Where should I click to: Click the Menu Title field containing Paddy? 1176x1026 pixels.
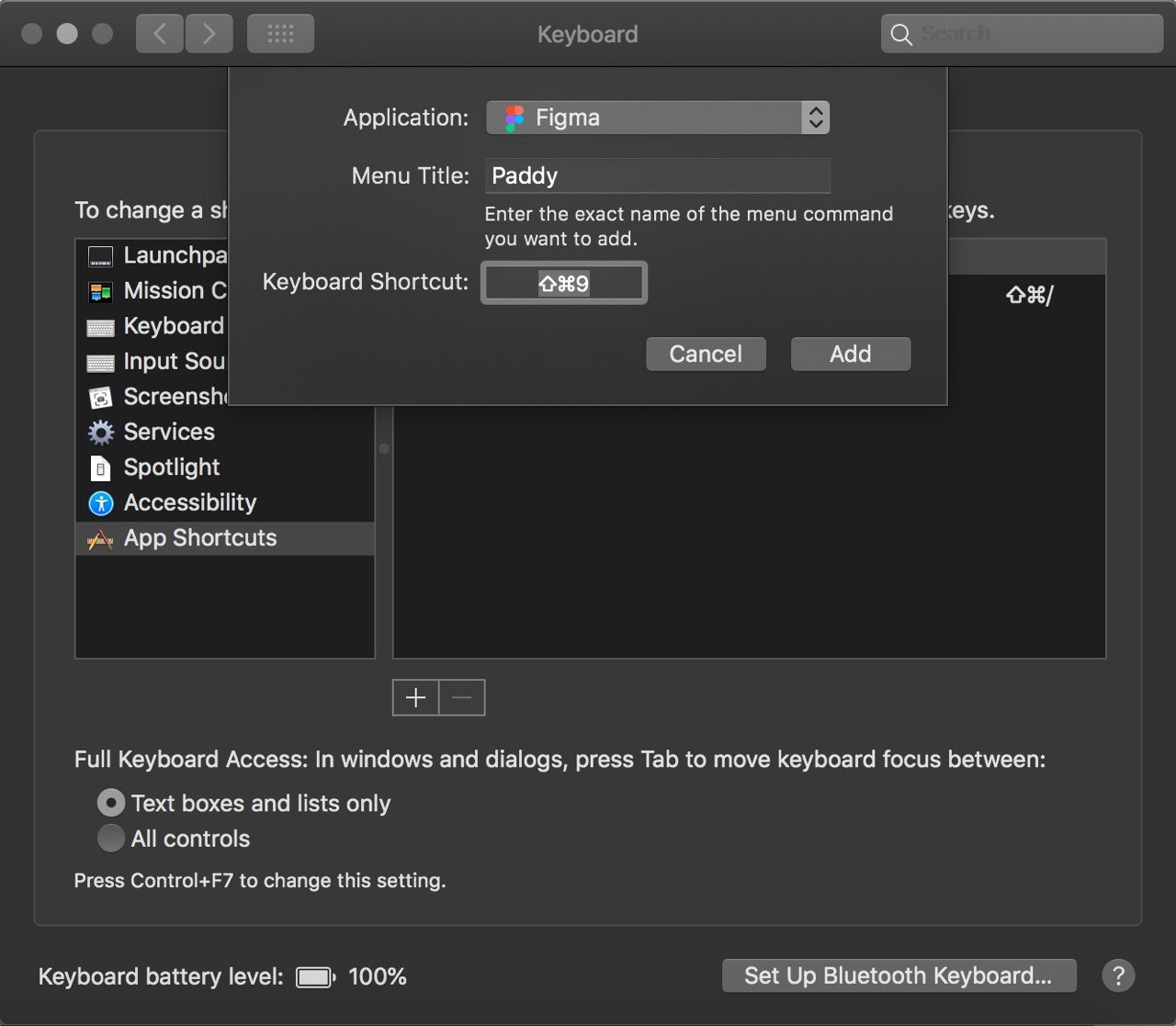pyautogui.click(x=658, y=175)
